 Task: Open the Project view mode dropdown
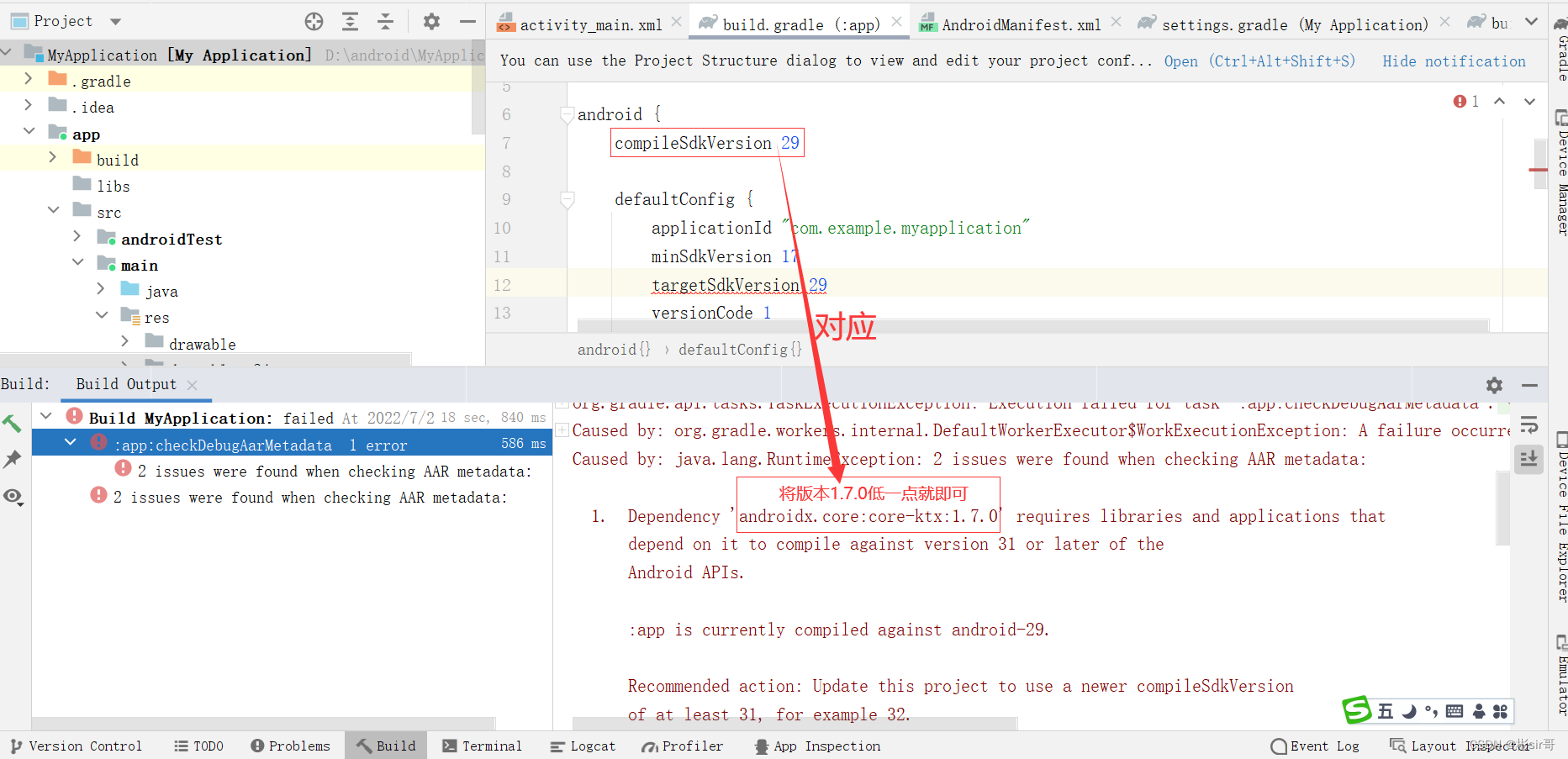(x=115, y=21)
